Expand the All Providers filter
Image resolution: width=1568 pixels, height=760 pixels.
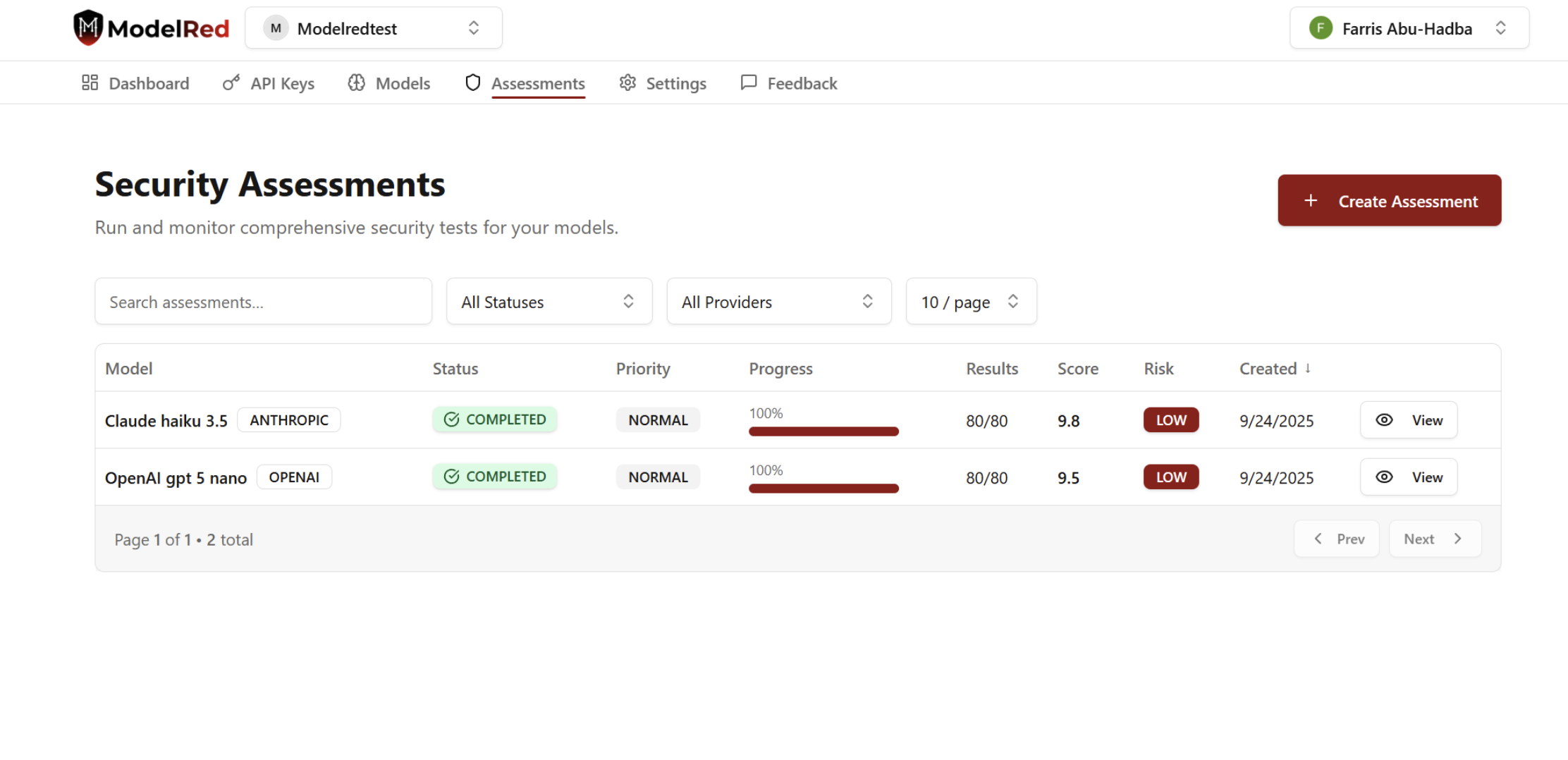click(778, 302)
